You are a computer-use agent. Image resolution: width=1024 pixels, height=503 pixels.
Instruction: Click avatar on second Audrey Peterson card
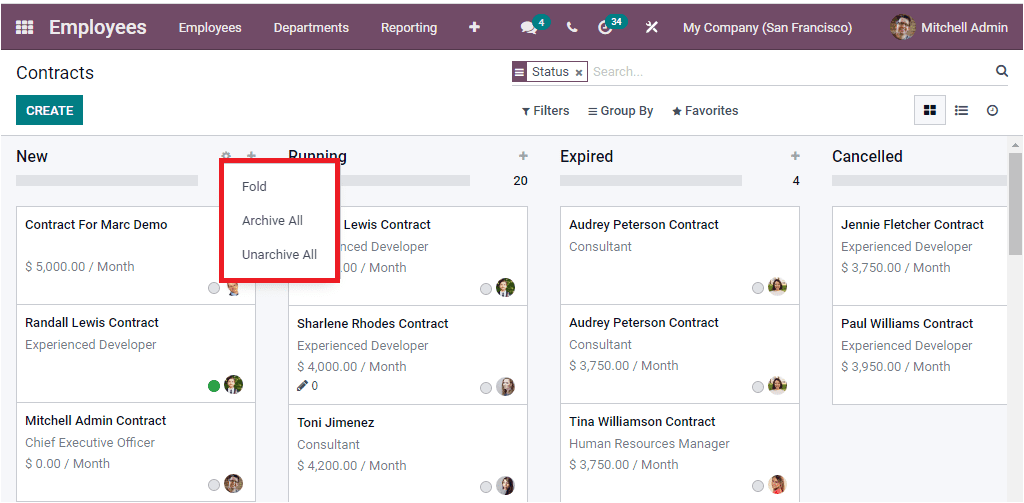click(x=776, y=385)
